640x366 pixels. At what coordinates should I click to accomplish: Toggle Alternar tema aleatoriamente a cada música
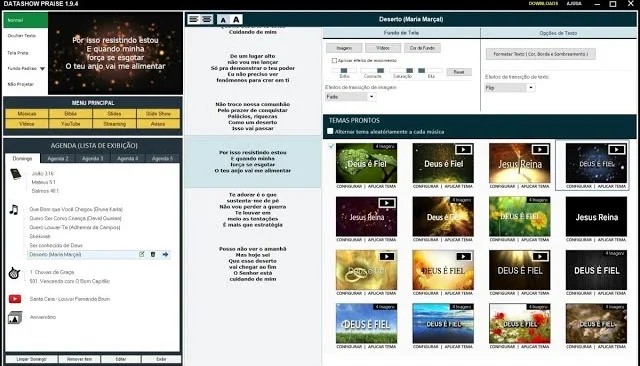[330, 131]
